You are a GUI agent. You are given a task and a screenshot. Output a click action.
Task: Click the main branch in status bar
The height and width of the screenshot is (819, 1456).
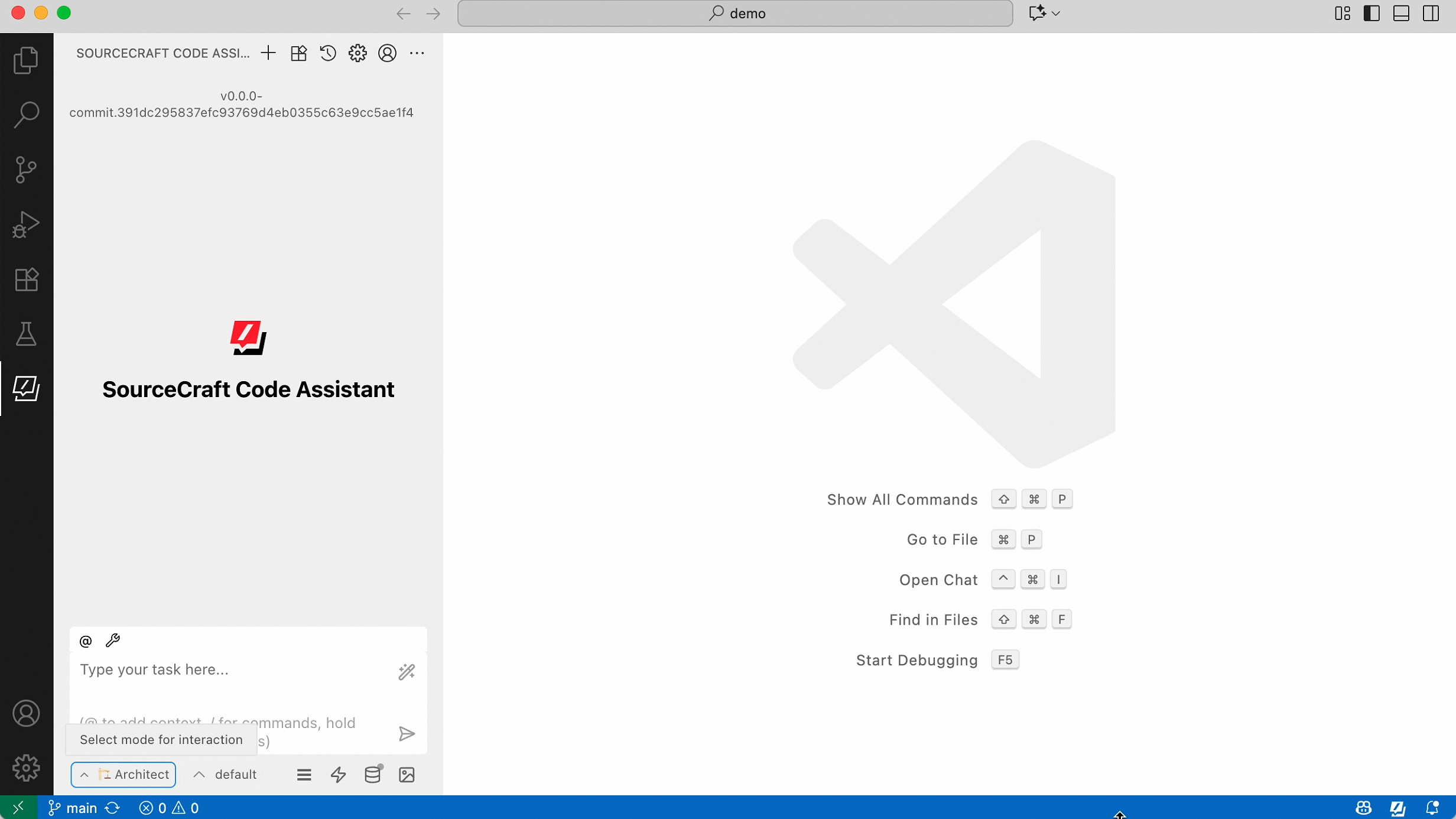[x=73, y=808]
